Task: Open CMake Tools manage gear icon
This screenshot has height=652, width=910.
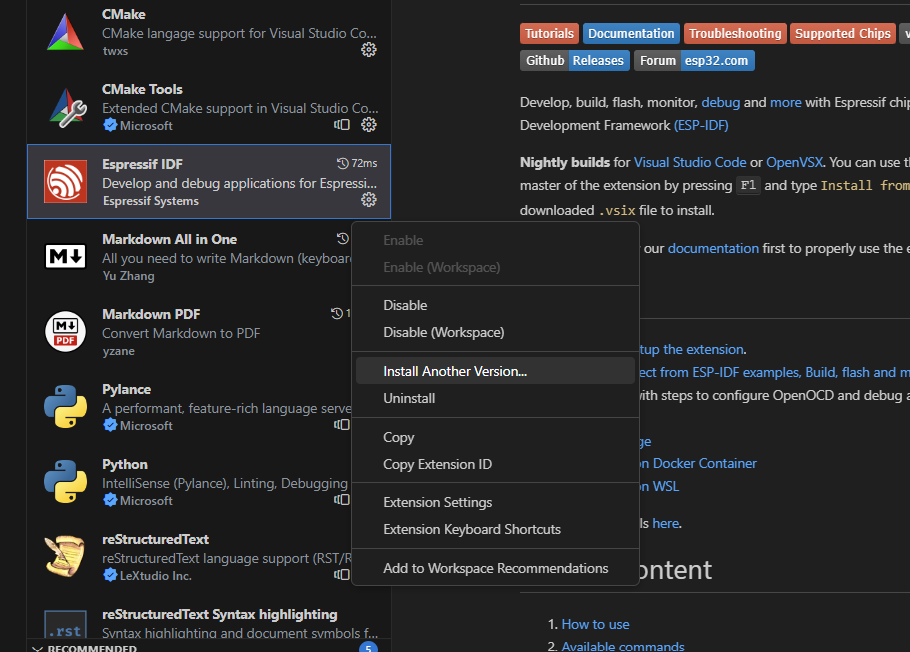Action: (369, 125)
